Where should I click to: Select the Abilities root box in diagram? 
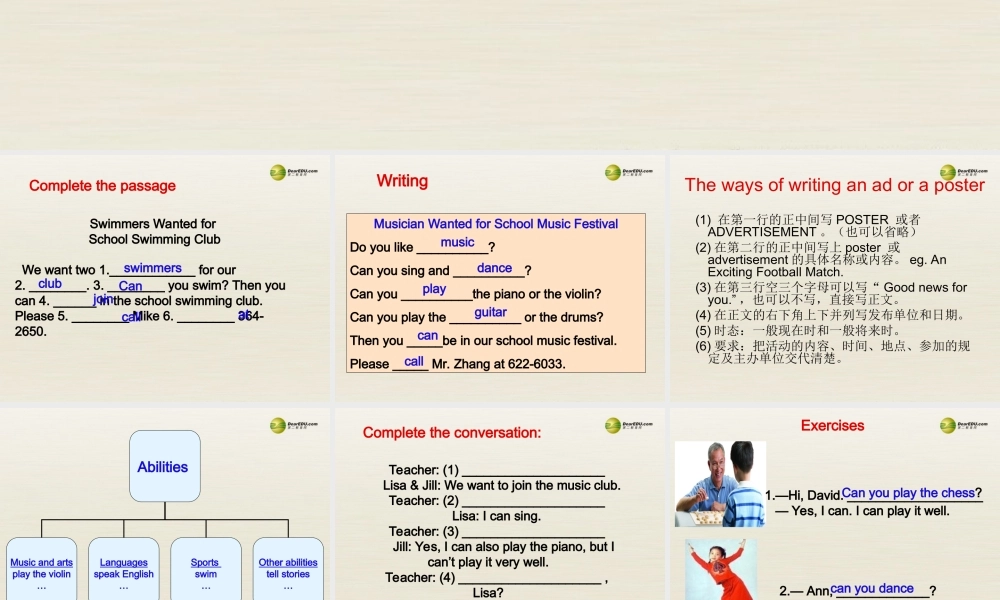pyautogui.click(x=164, y=466)
